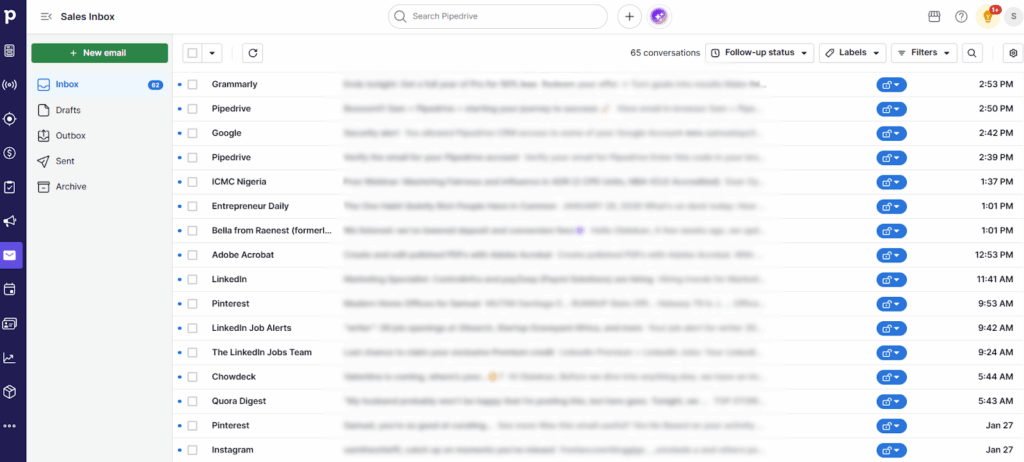Check the Quora Digest email checkbox
Screen dimensions: 1024x462
coord(193,401)
